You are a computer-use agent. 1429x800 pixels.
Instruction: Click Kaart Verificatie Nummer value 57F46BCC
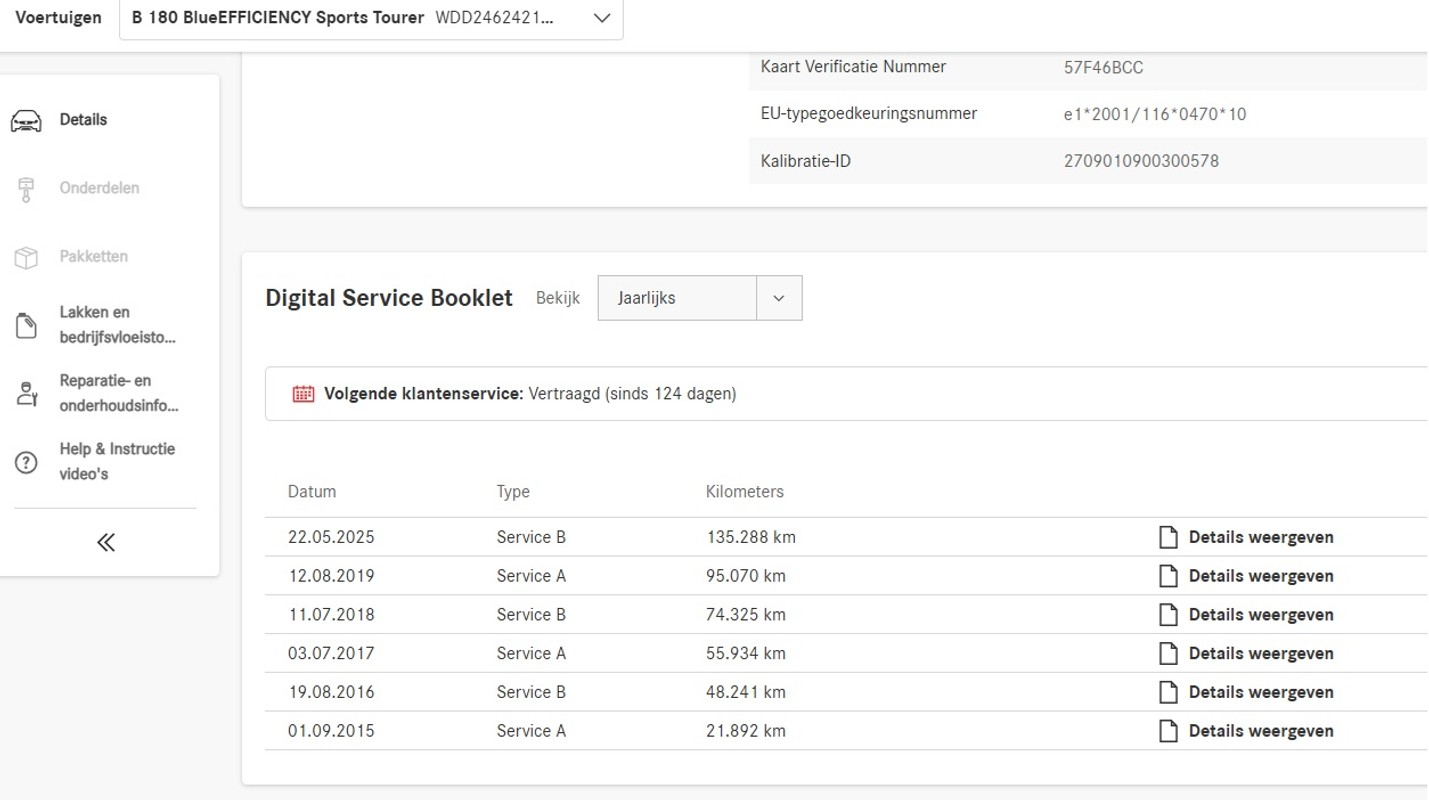click(1103, 68)
